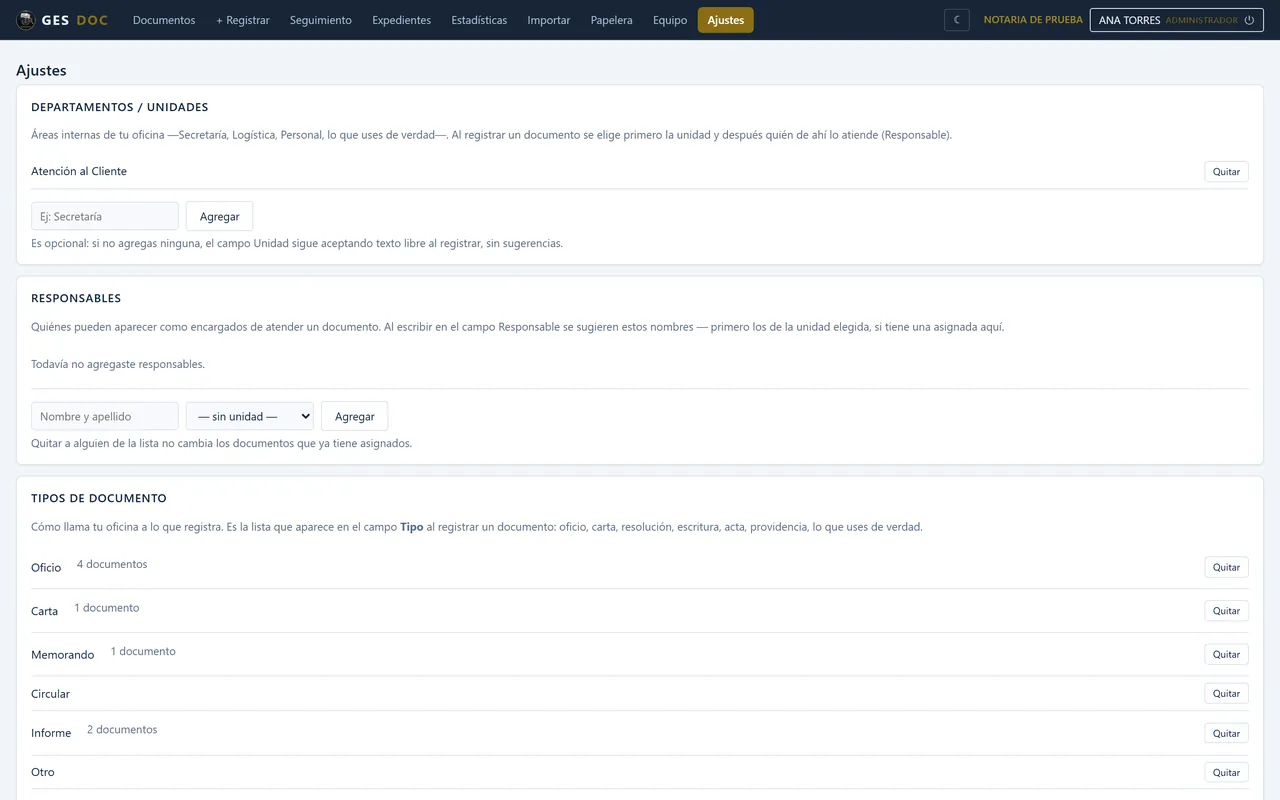Click Agregar next to Secretaría field
This screenshot has width=1280, height=800.
click(219, 216)
